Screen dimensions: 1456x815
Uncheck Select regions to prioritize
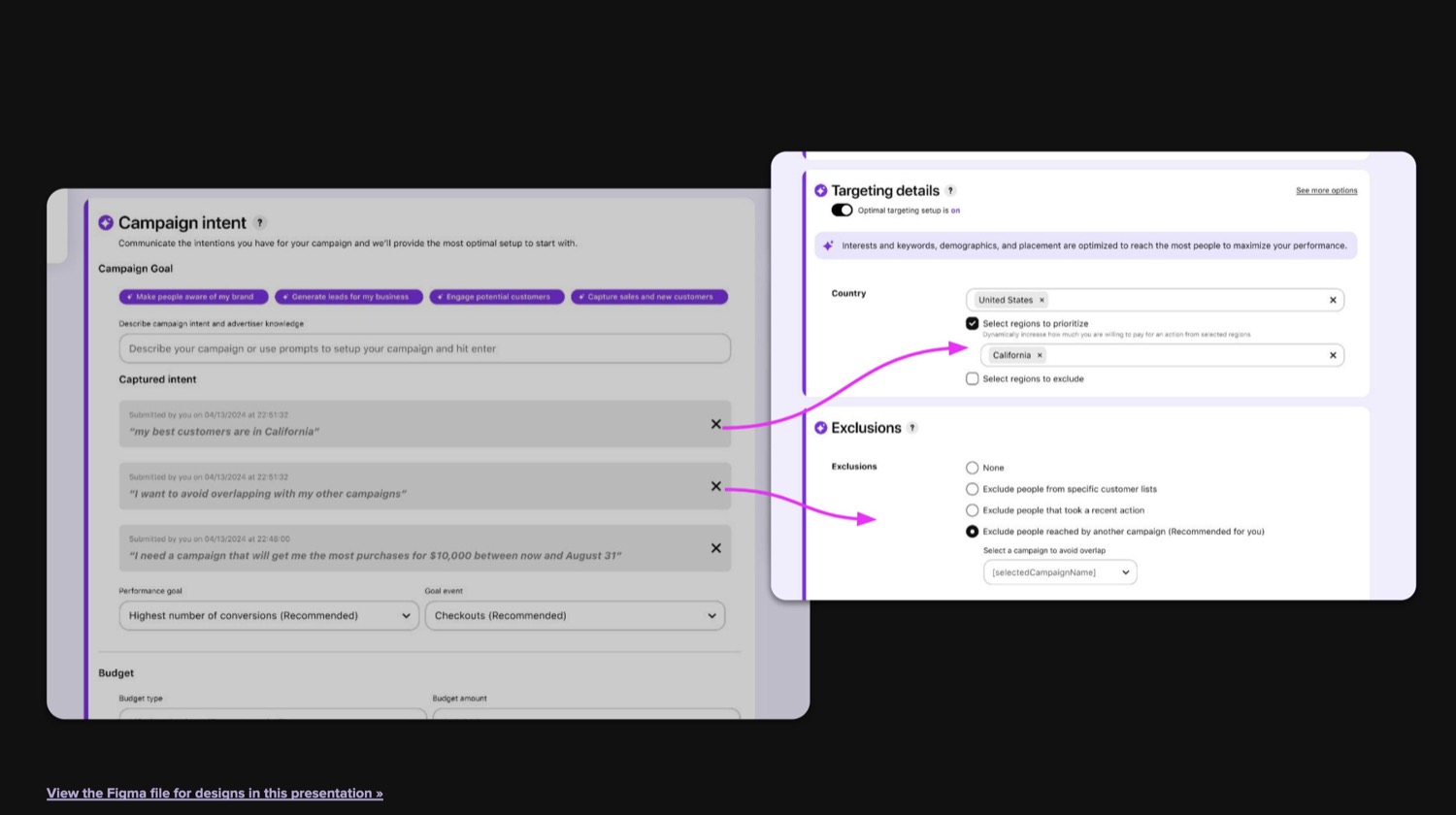click(972, 323)
